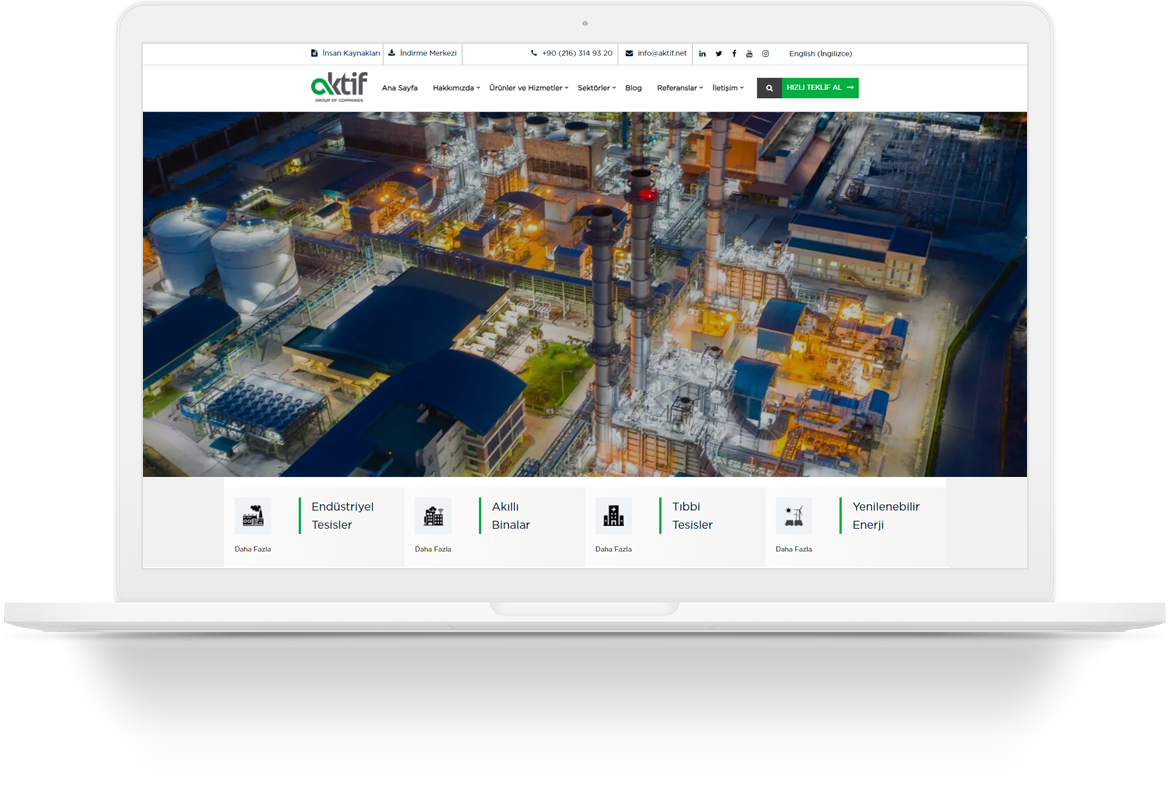Go to Ana Sayfa menu item
Screen dimensions: 1170x802
pyautogui.click(x=400, y=88)
